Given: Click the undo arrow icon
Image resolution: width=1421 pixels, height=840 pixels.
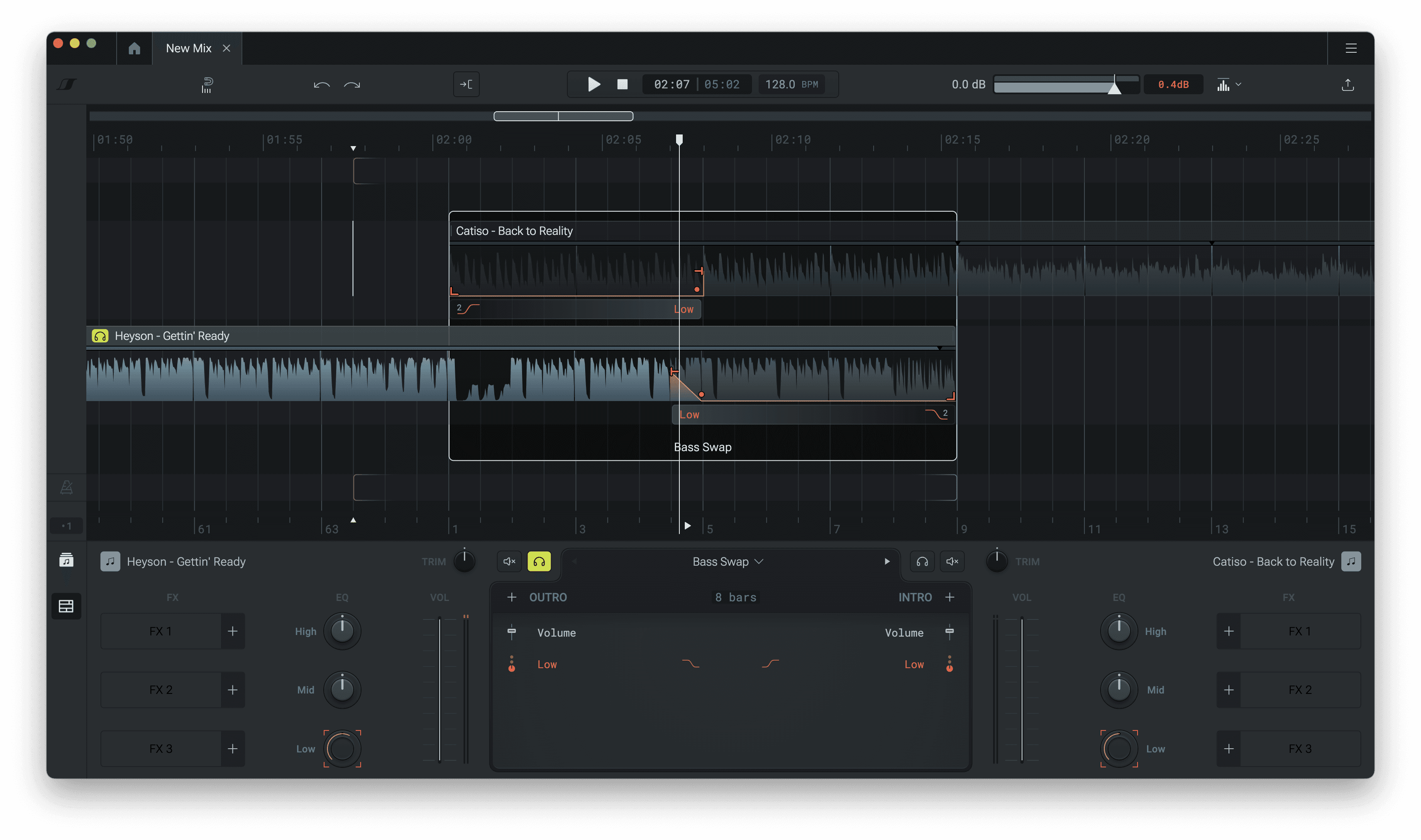Looking at the screenshot, I should [x=322, y=85].
